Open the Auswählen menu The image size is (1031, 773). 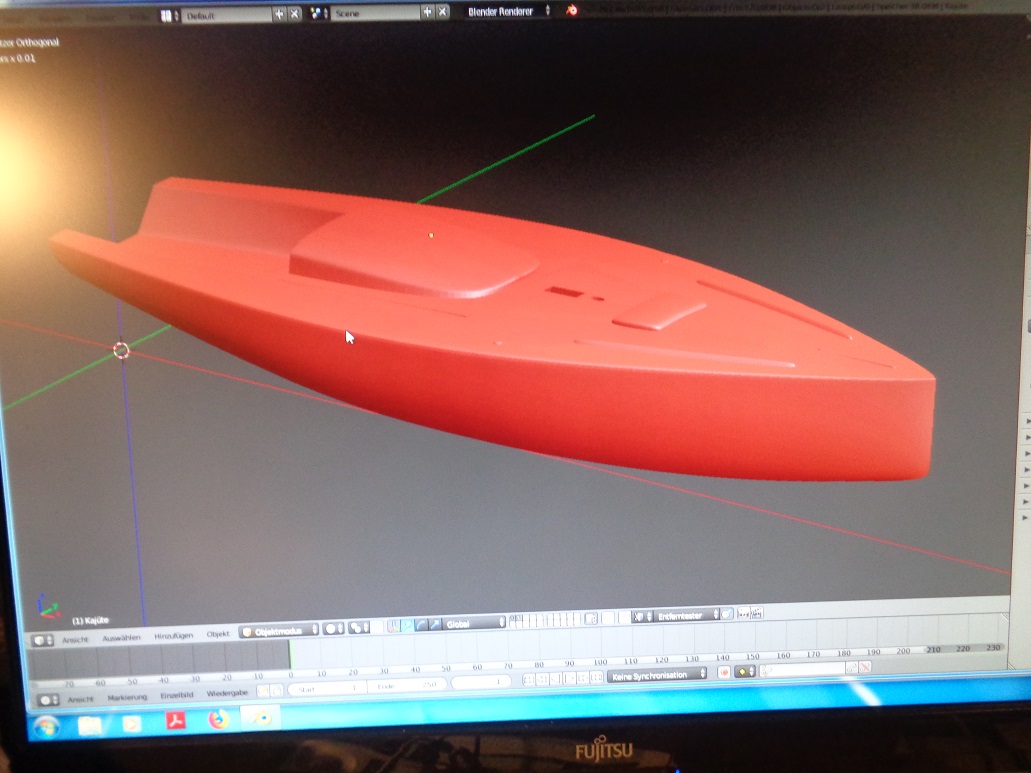click(122, 638)
